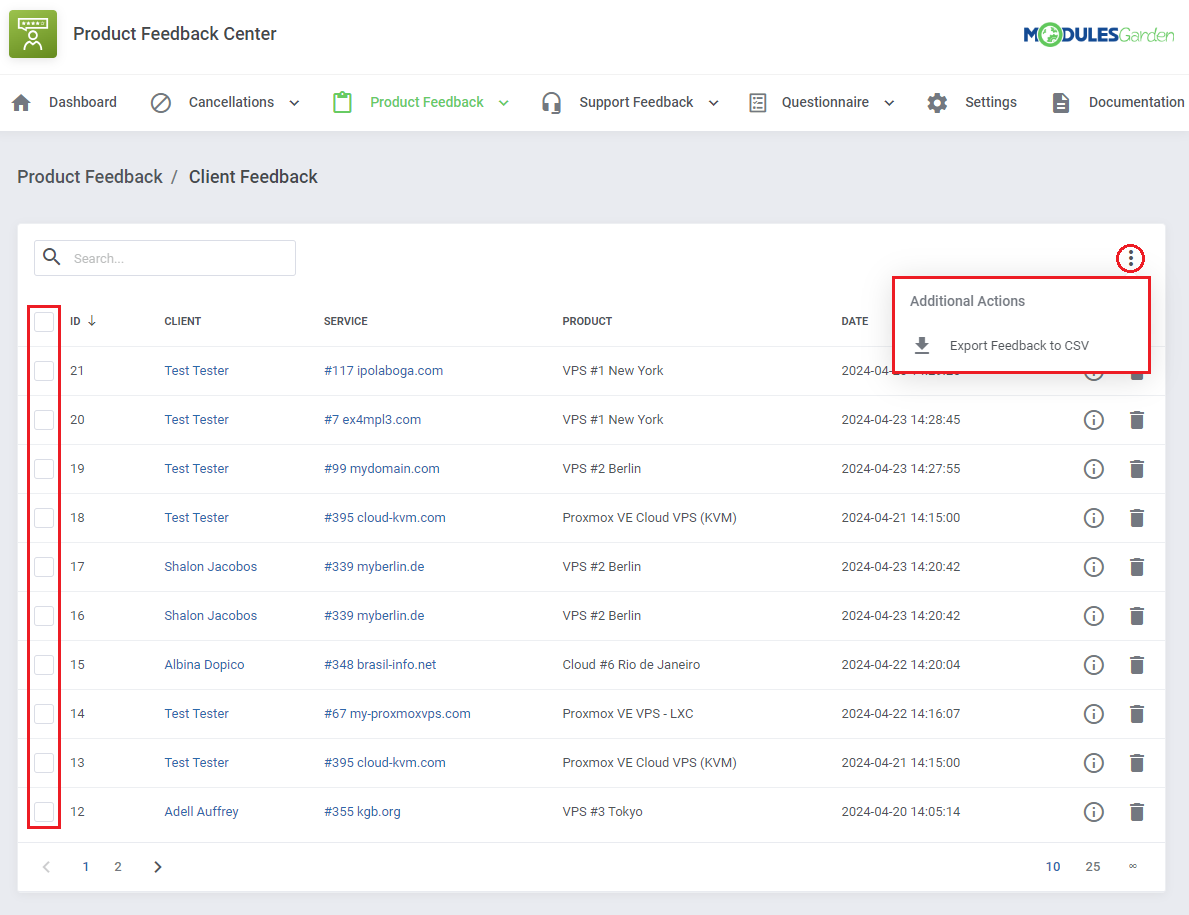Viewport: 1189px width, 915px height.
Task: Show unlimited entries per page
Action: [1132, 866]
